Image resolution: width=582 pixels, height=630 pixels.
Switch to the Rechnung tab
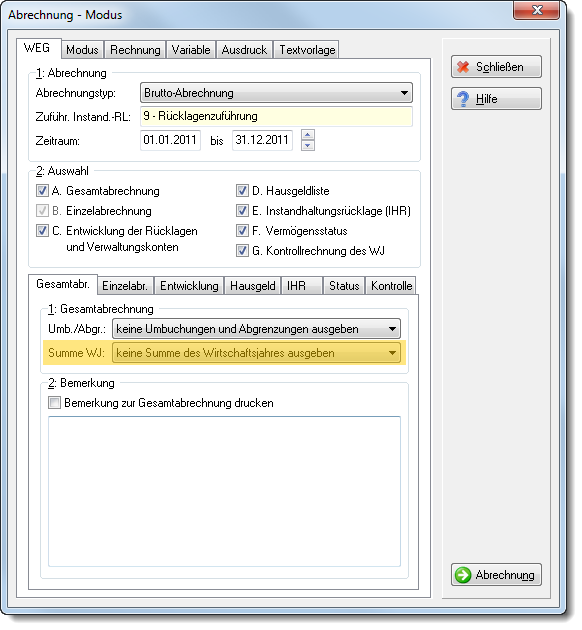[135, 50]
